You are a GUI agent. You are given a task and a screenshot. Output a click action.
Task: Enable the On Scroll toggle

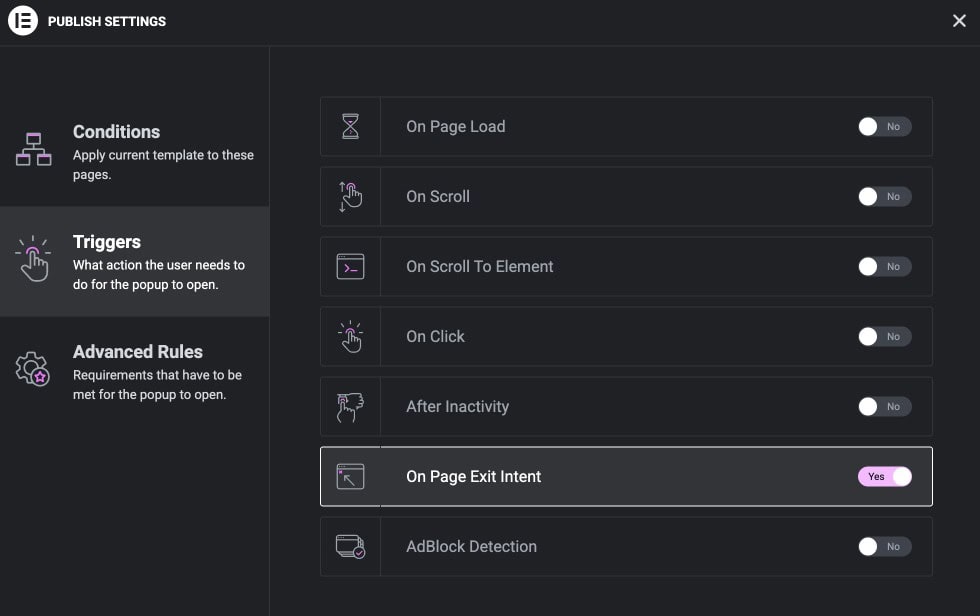[884, 196]
